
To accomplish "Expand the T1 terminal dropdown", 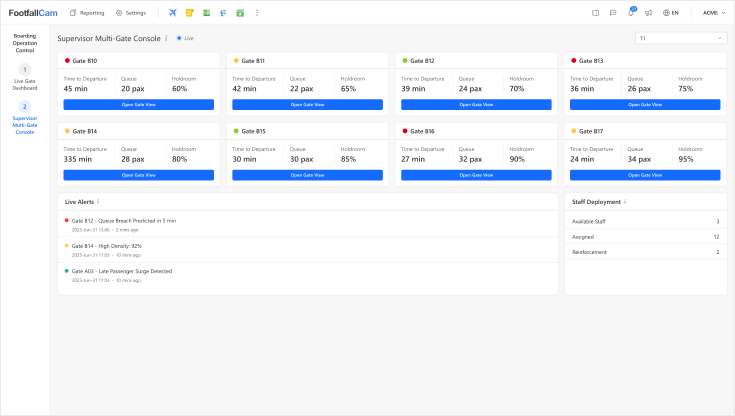I will point(681,38).
